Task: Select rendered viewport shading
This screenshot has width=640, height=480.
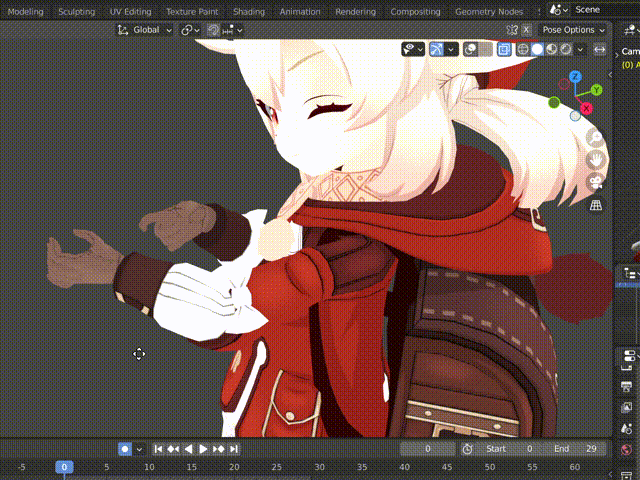Action: 566,49
